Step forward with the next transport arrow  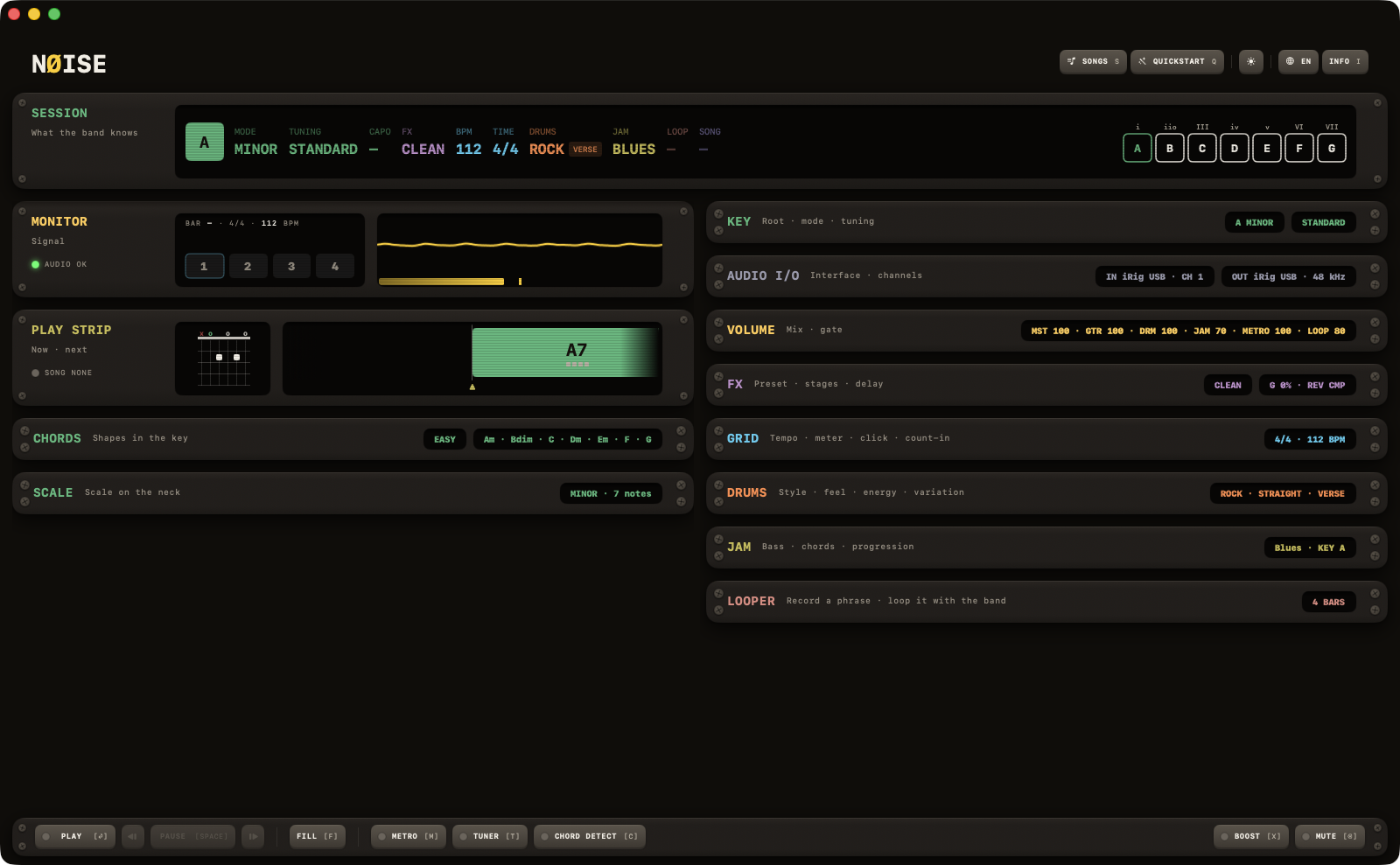(x=253, y=836)
